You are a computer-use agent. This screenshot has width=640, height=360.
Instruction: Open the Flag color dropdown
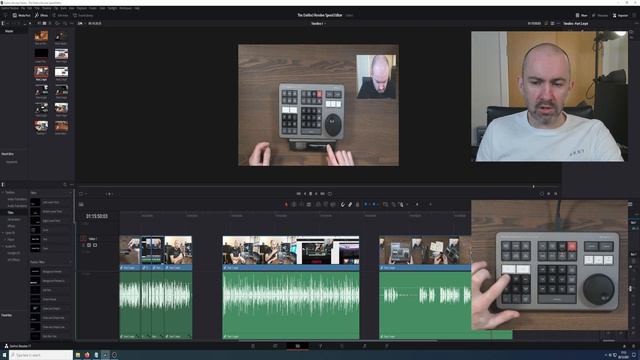point(370,204)
